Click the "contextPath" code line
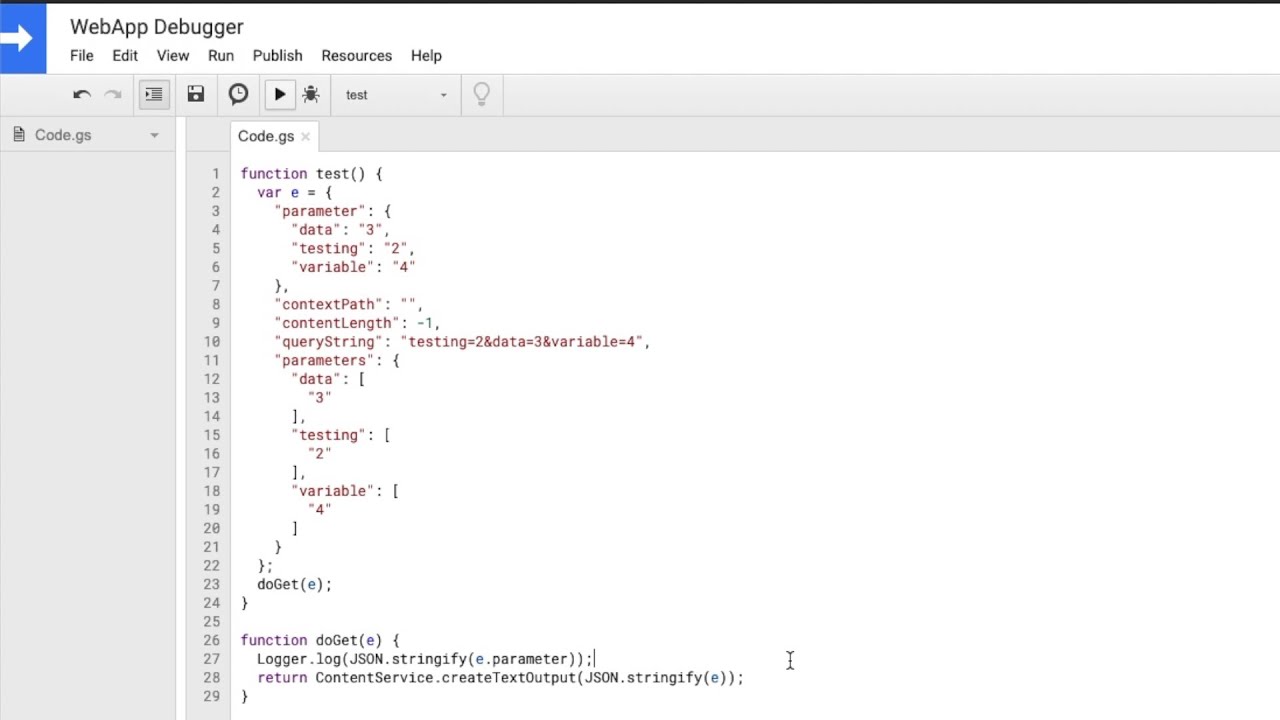The height and width of the screenshot is (720, 1280). click(x=348, y=304)
